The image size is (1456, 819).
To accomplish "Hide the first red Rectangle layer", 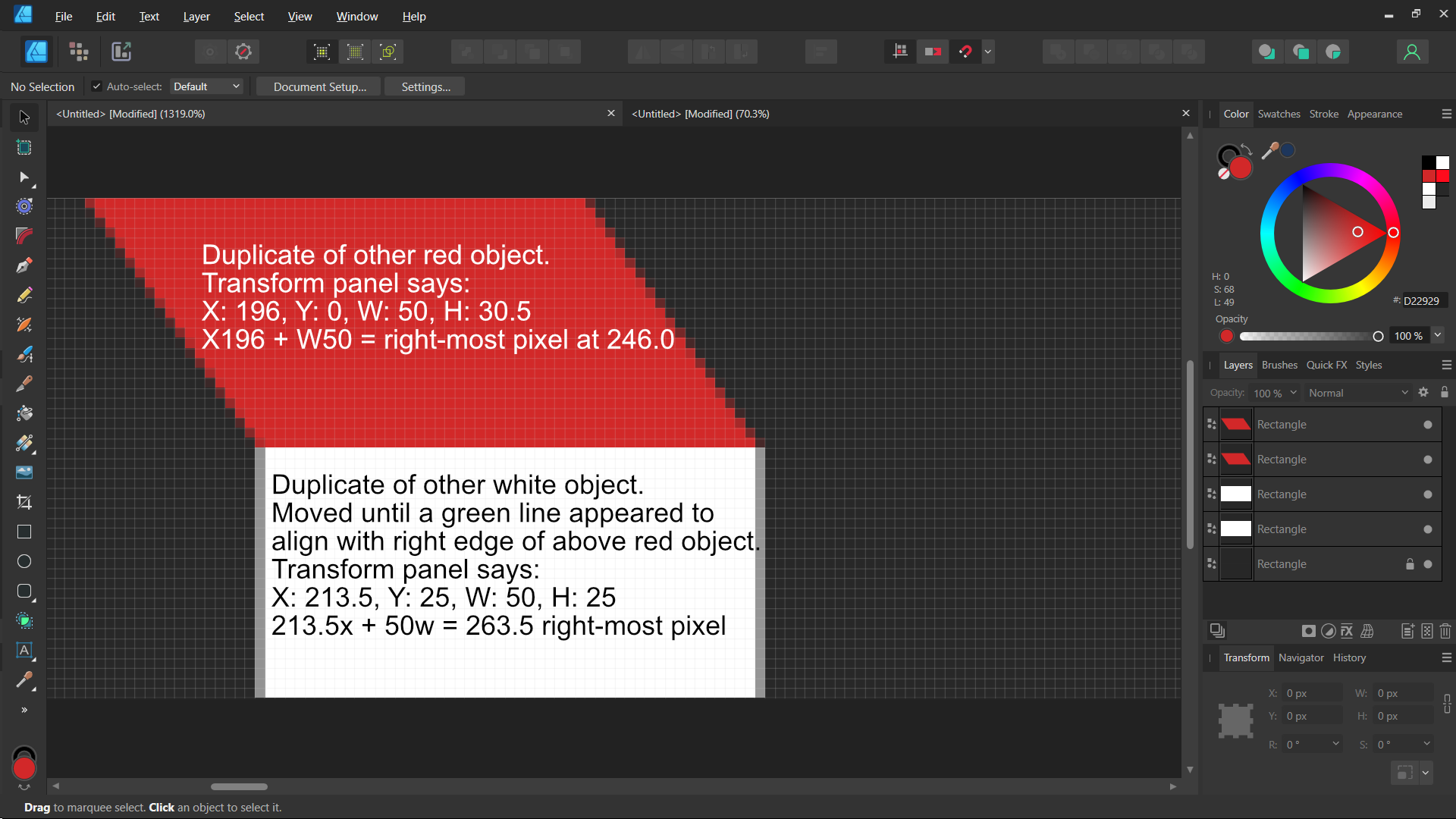I will pos(1428,425).
